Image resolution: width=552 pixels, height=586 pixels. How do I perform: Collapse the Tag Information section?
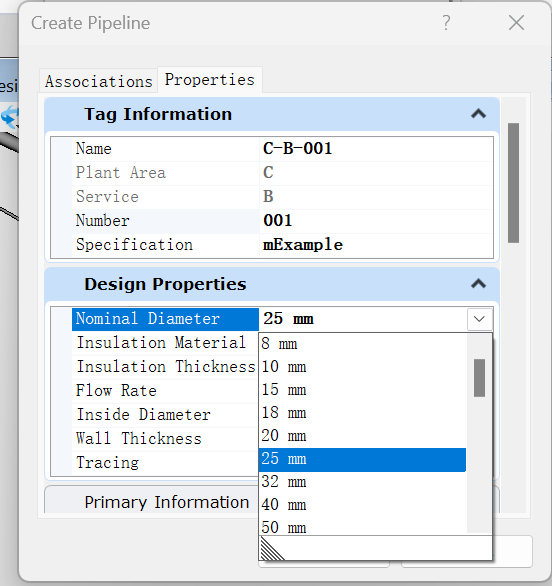coord(478,114)
